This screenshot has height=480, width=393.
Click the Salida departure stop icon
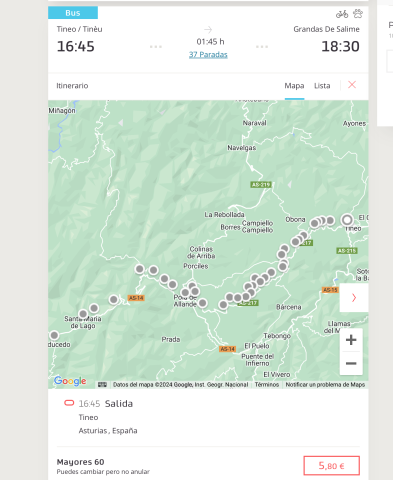(x=69, y=403)
